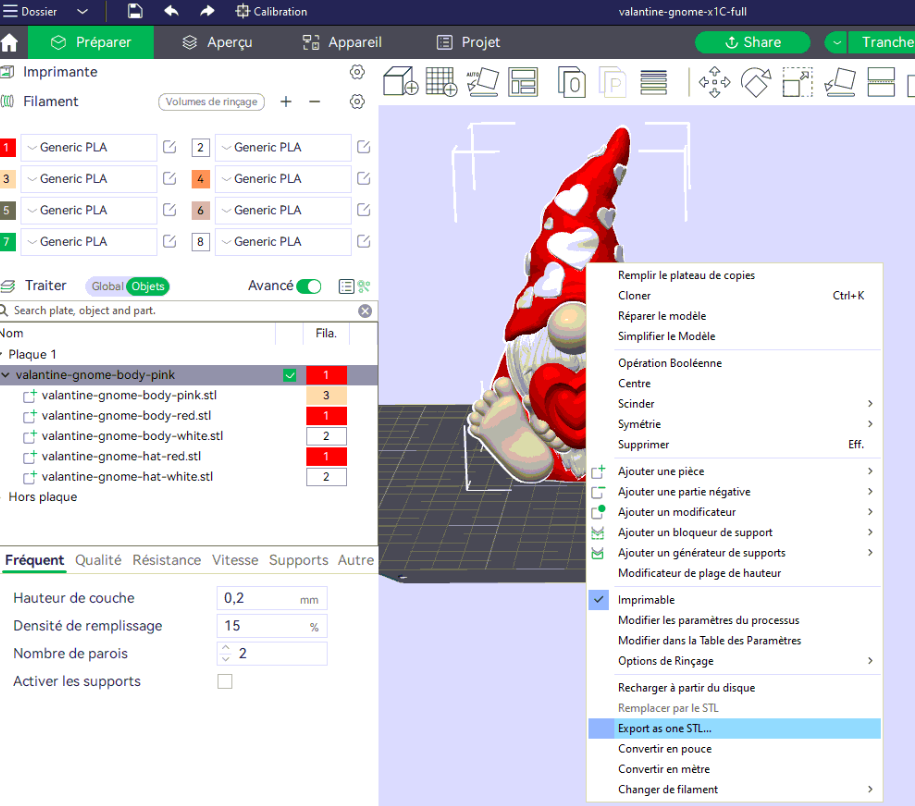The height and width of the screenshot is (806, 915).
Task: Toggle printable checkbox for valantine-gnome-body-pink
Action: (289, 375)
